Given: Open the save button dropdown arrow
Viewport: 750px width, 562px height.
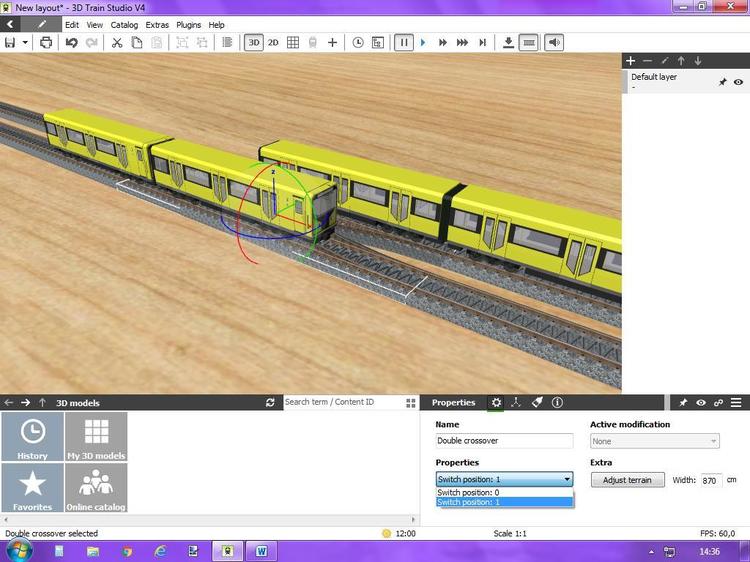Looking at the screenshot, I should pyautogui.click(x=24, y=43).
